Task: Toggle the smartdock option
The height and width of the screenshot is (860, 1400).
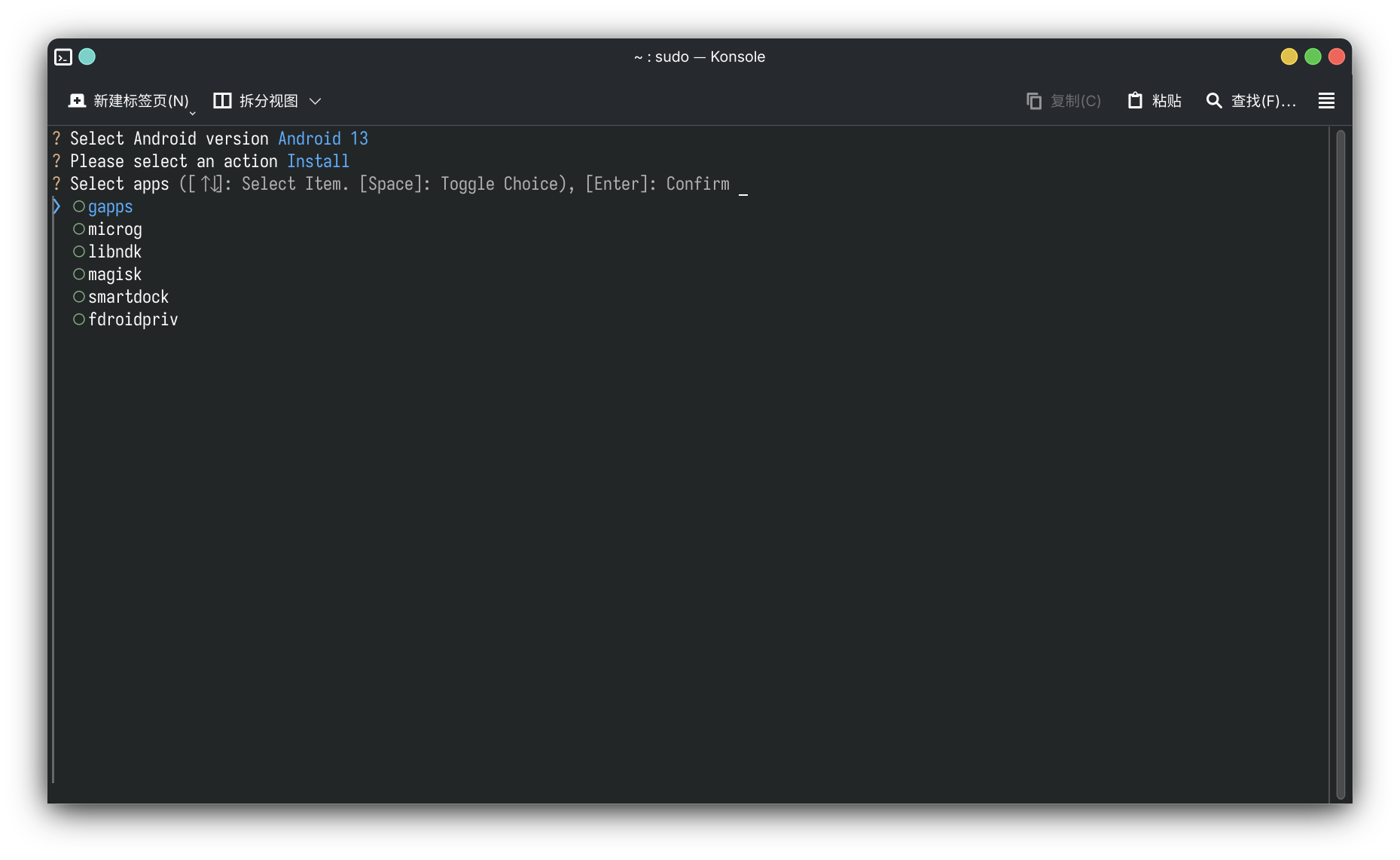Action: click(120, 297)
